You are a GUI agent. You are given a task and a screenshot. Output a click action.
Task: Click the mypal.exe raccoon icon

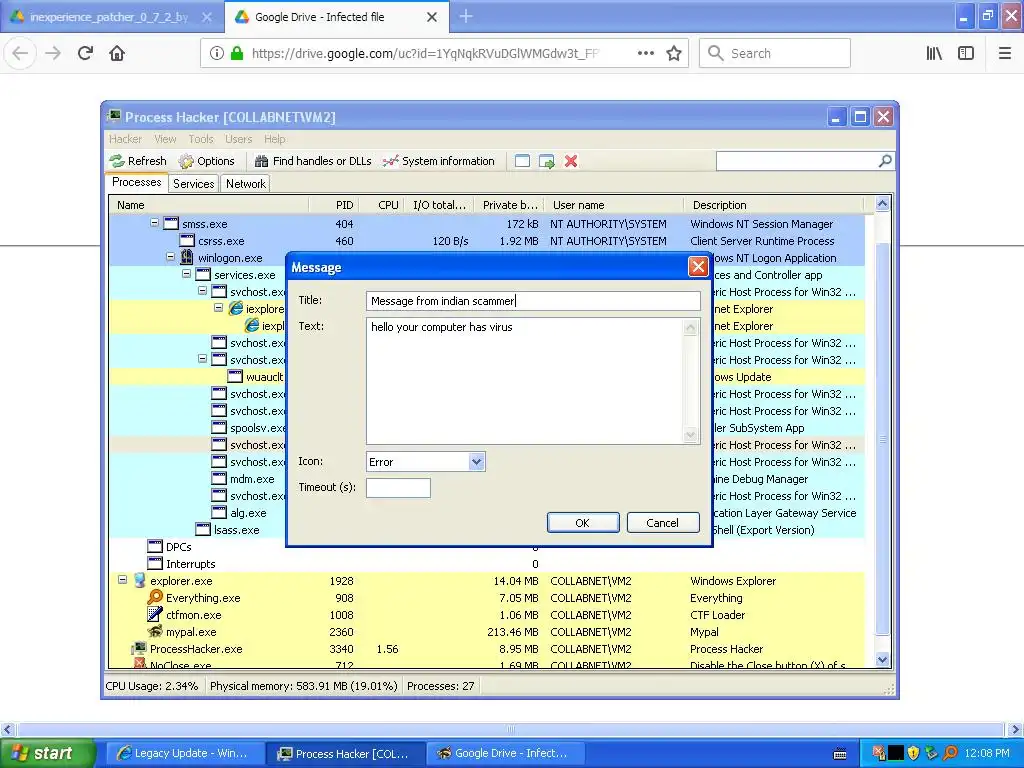[155, 632]
